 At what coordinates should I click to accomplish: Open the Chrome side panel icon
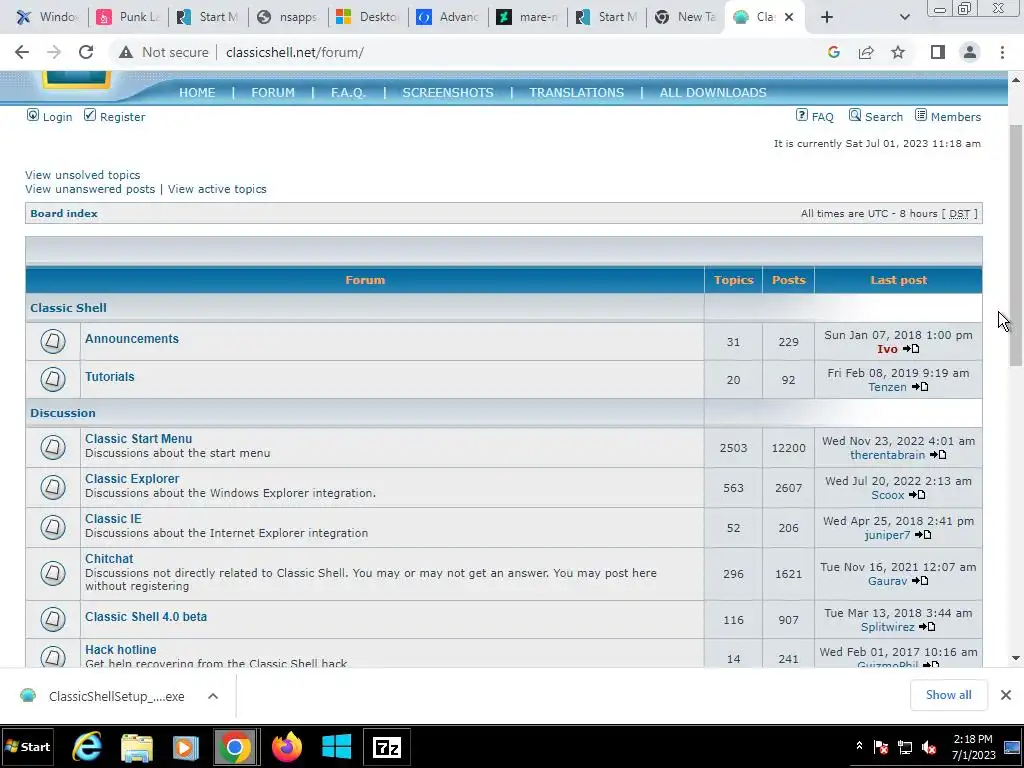pos(938,52)
